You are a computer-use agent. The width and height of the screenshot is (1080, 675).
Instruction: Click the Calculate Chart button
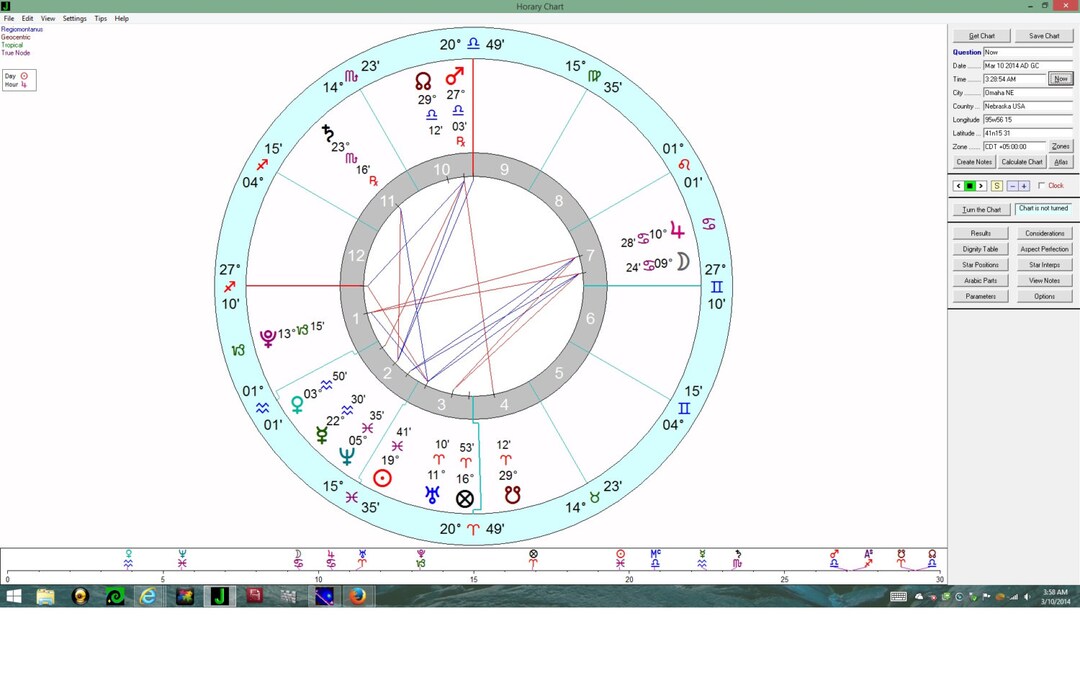pyautogui.click(x=1021, y=161)
